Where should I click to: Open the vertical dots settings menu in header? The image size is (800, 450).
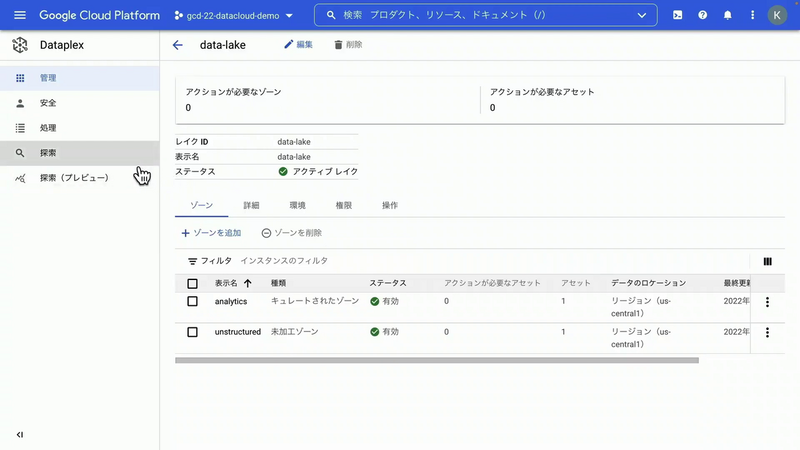pos(753,15)
